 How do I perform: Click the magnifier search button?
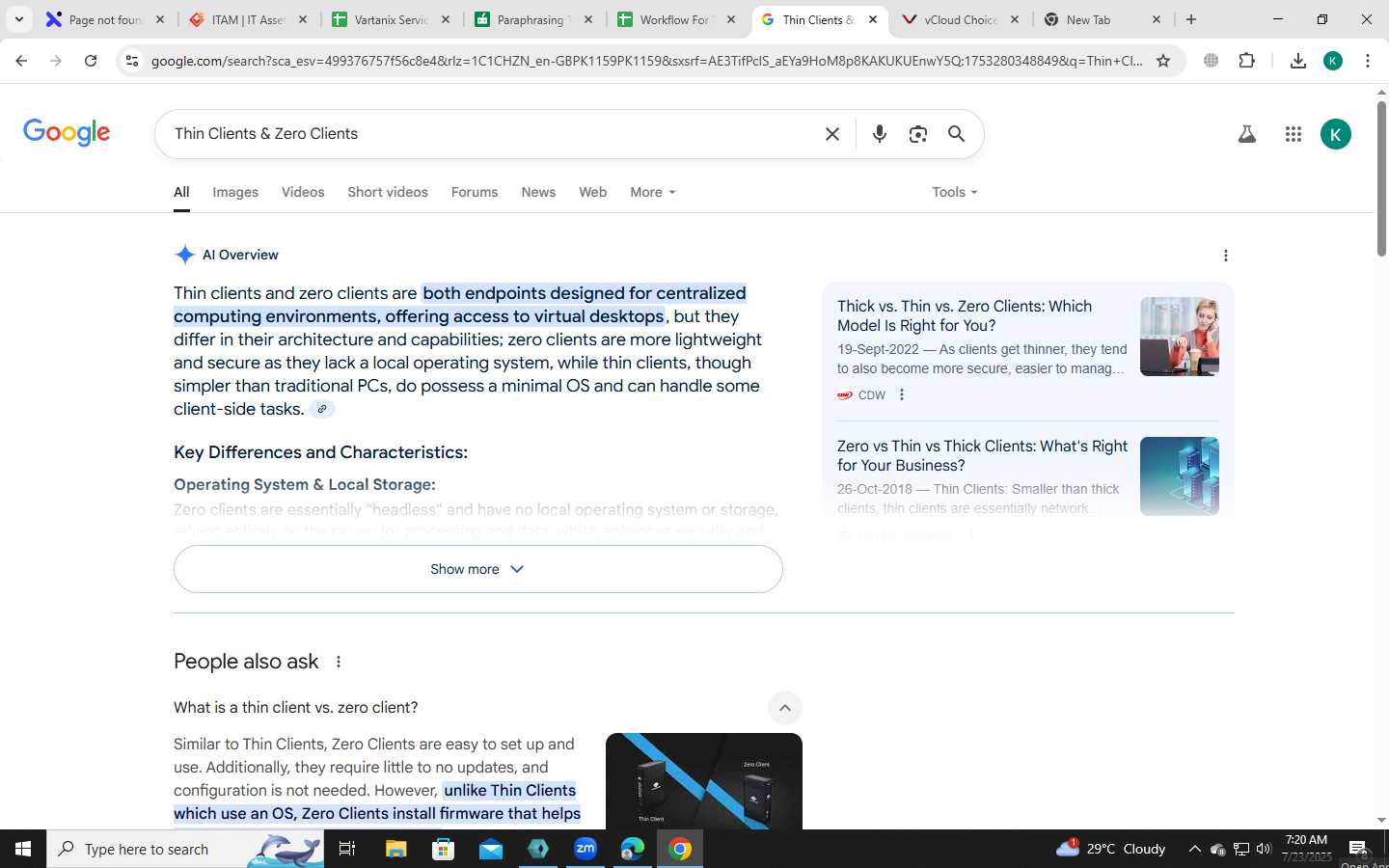click(x=956, y=134)
